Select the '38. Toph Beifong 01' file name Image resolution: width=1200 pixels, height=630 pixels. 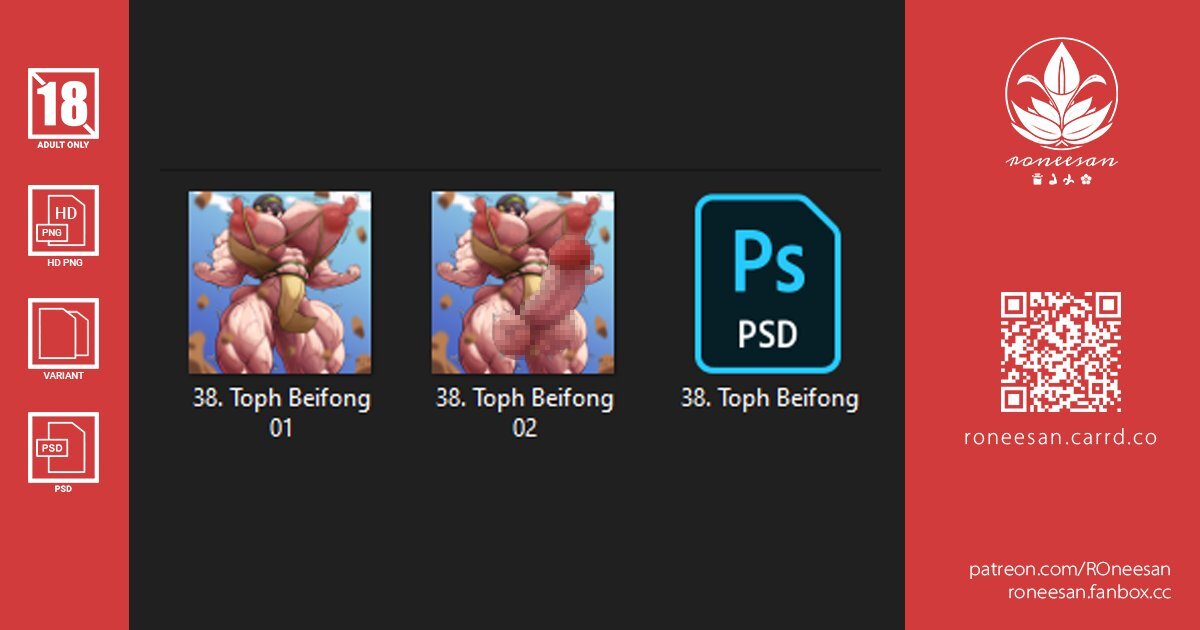pos(281,413)
